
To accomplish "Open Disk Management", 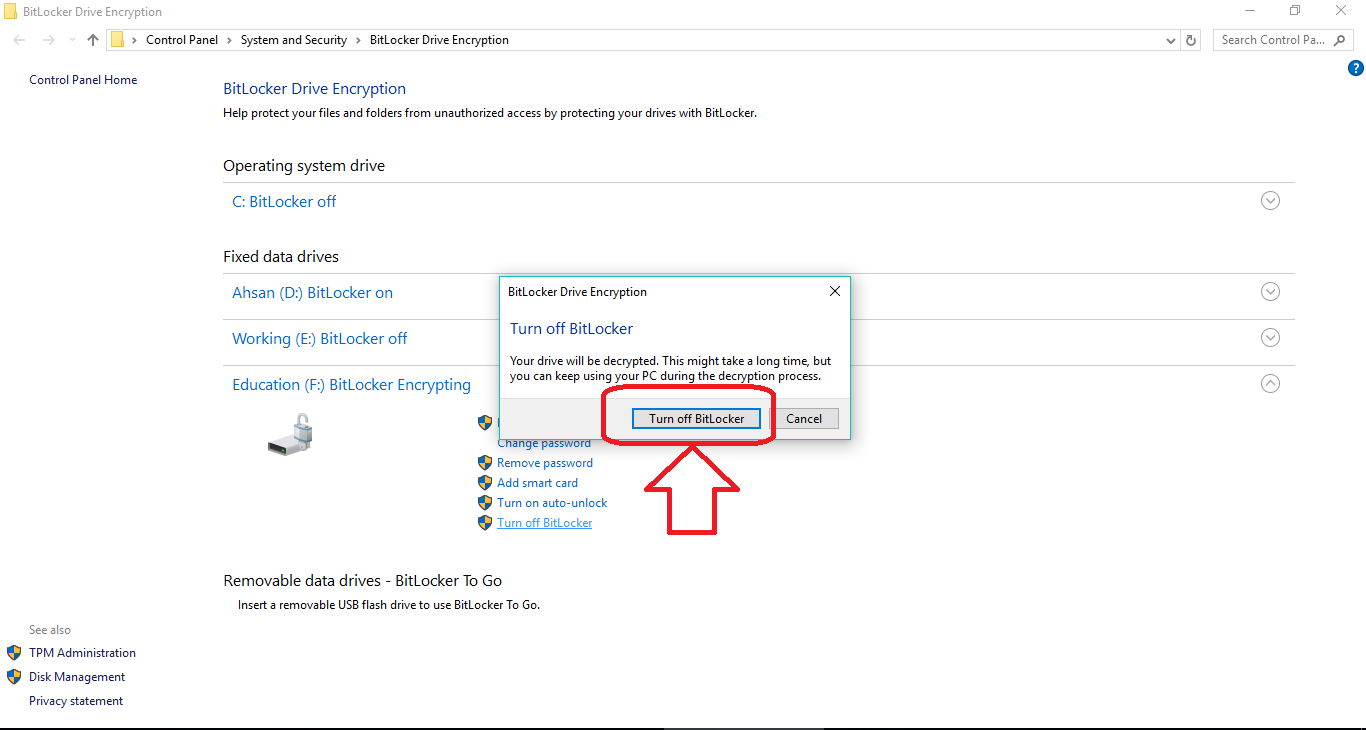I will point(77,677).
